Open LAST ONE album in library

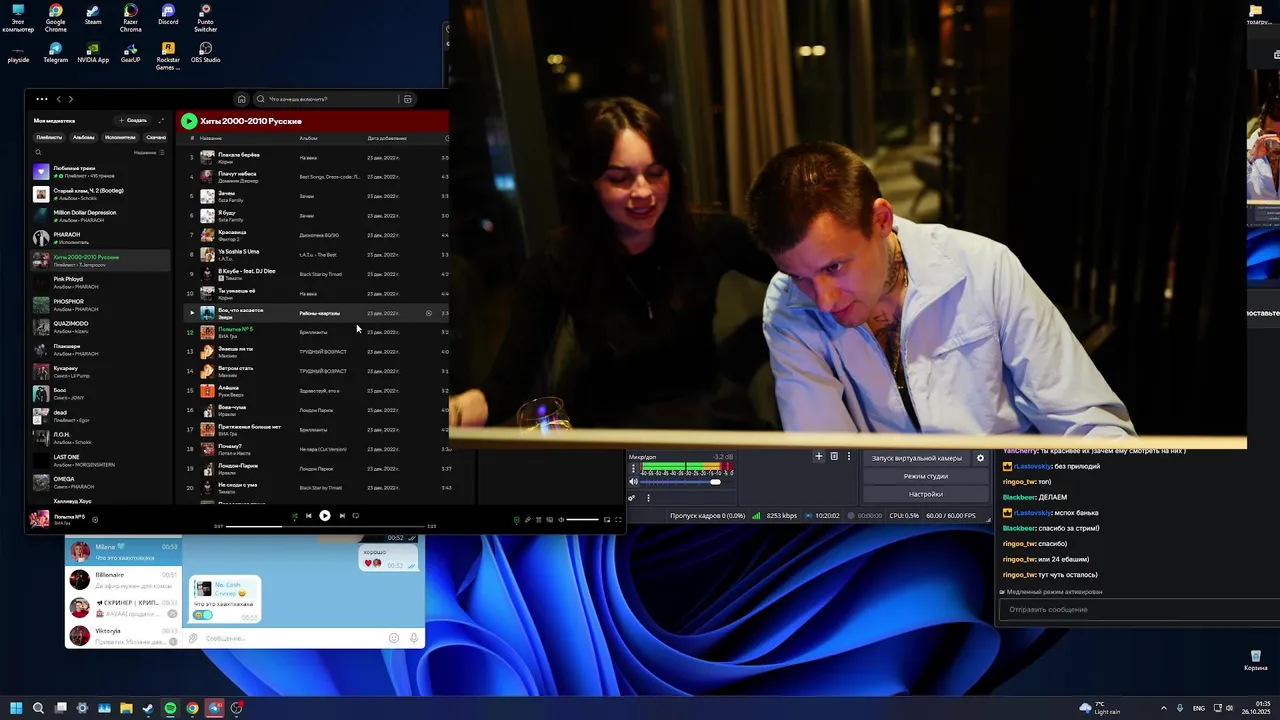pyautogui.click(x=98, y=460)
